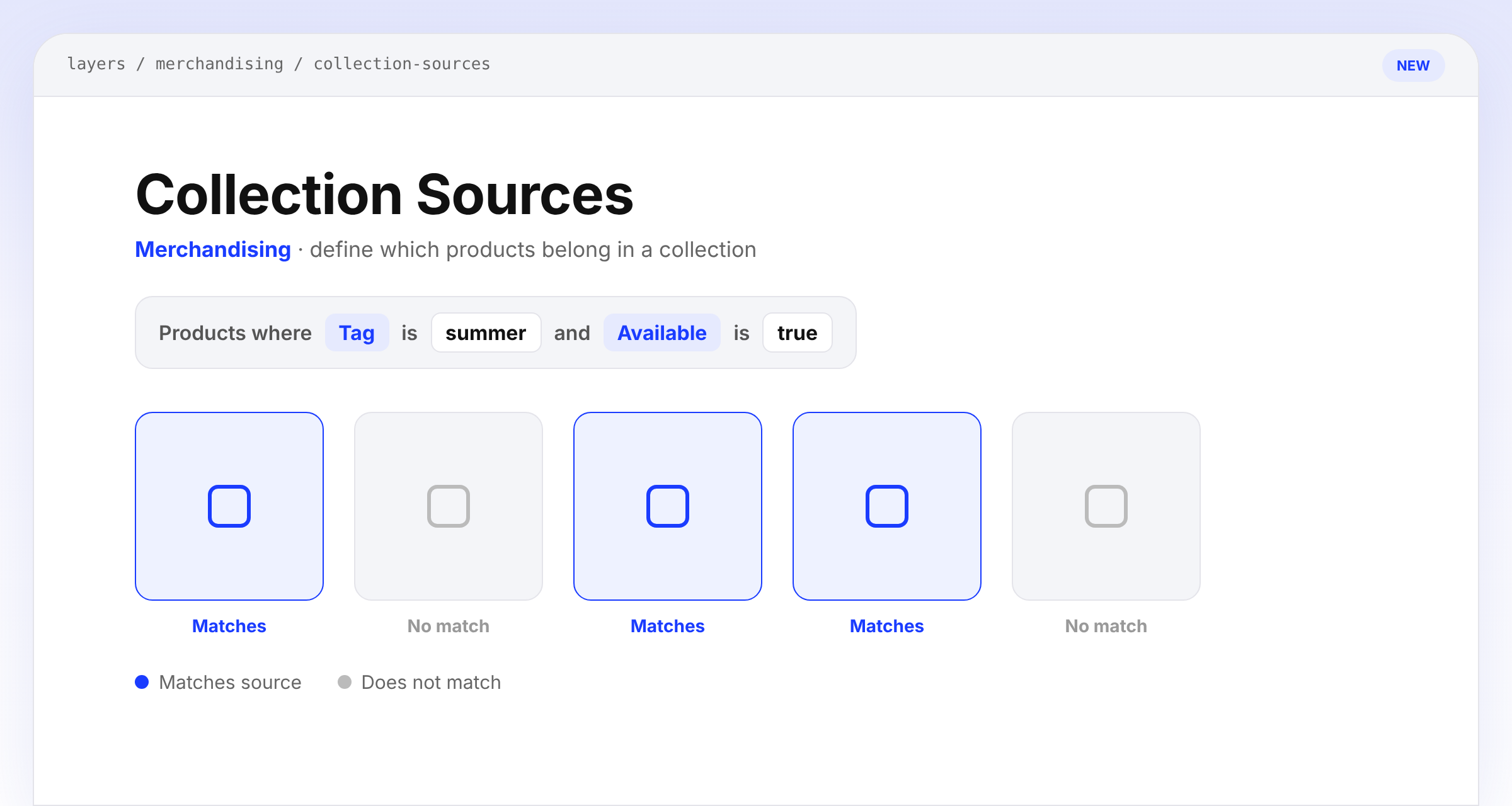
Task: Click the Matches label under the fourth card
Action: point(887,626)
